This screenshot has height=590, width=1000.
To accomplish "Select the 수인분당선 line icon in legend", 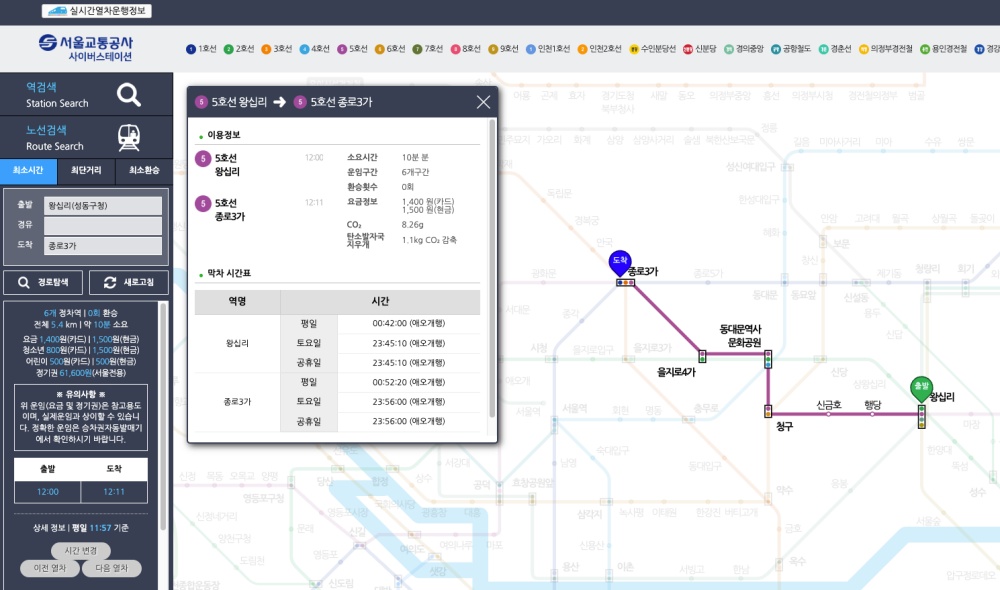I will (x=634, y=49).
